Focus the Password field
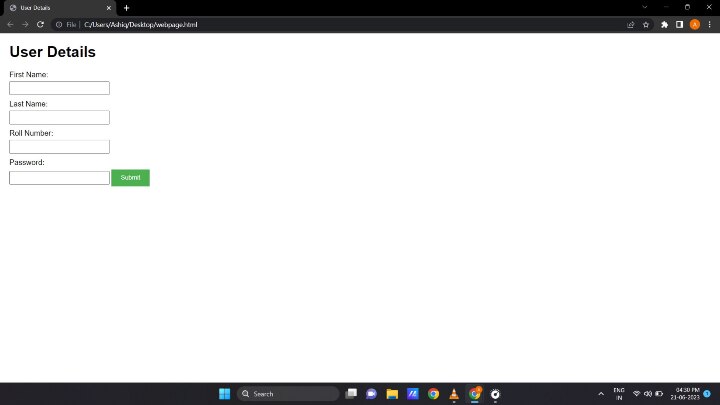This screenshot has width=720, height=405. point(59,178)
